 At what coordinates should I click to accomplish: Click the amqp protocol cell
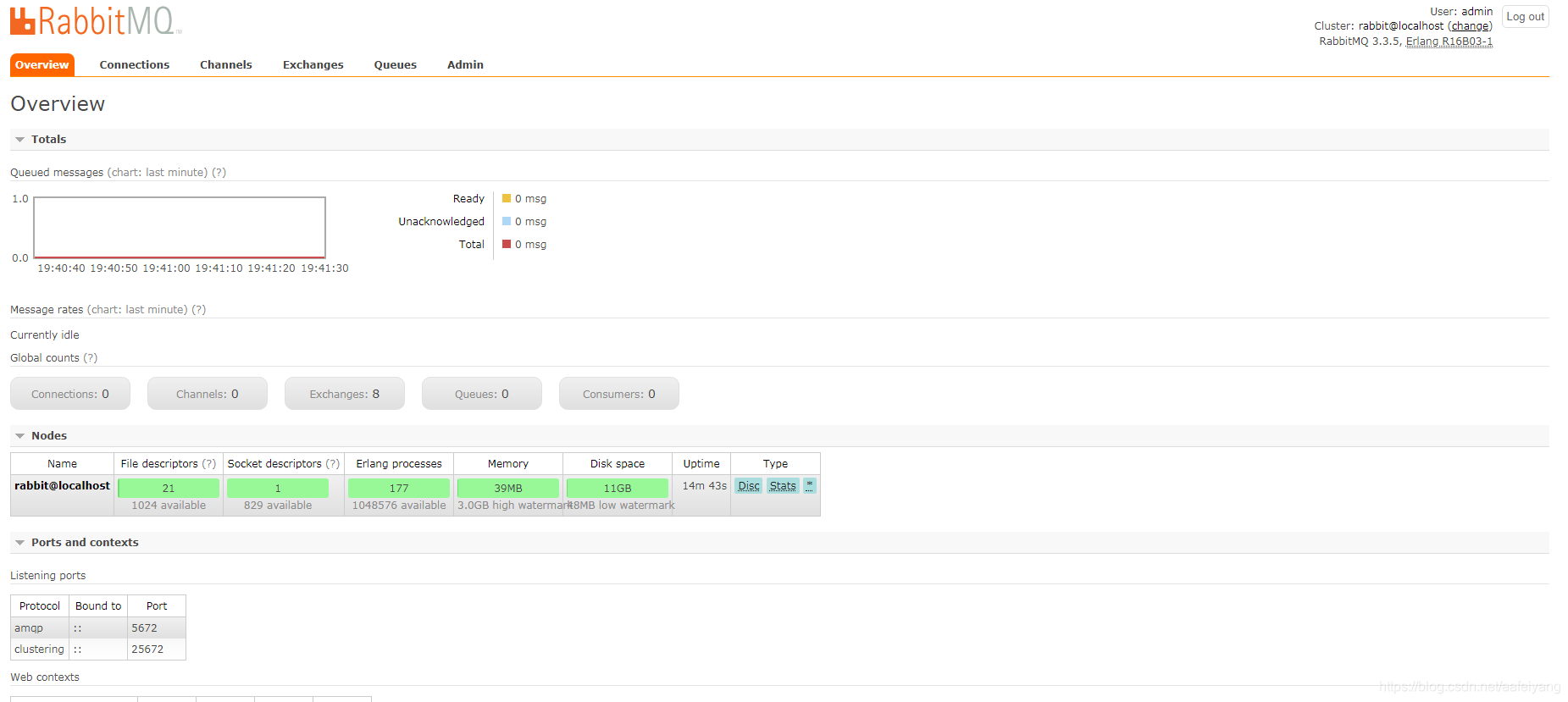(40, 628)
